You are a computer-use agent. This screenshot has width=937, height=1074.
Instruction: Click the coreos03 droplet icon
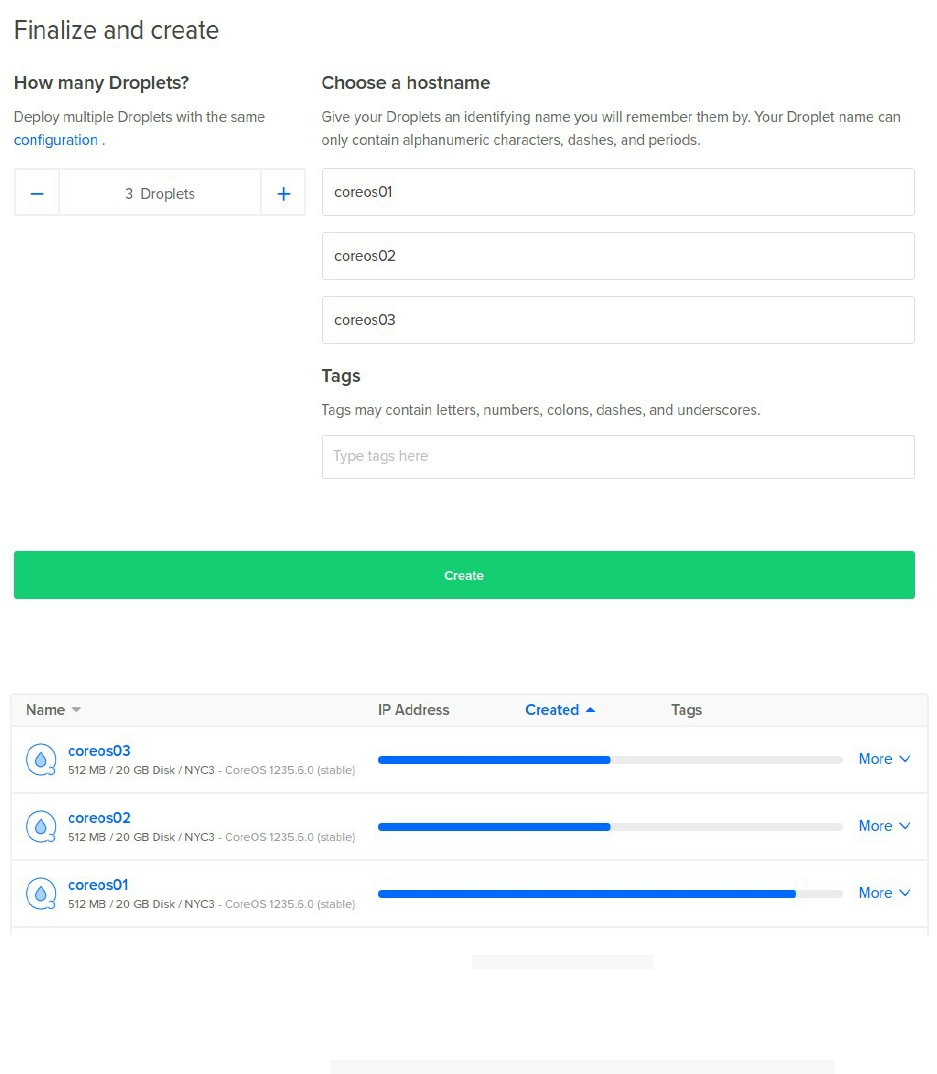[41, 760]
